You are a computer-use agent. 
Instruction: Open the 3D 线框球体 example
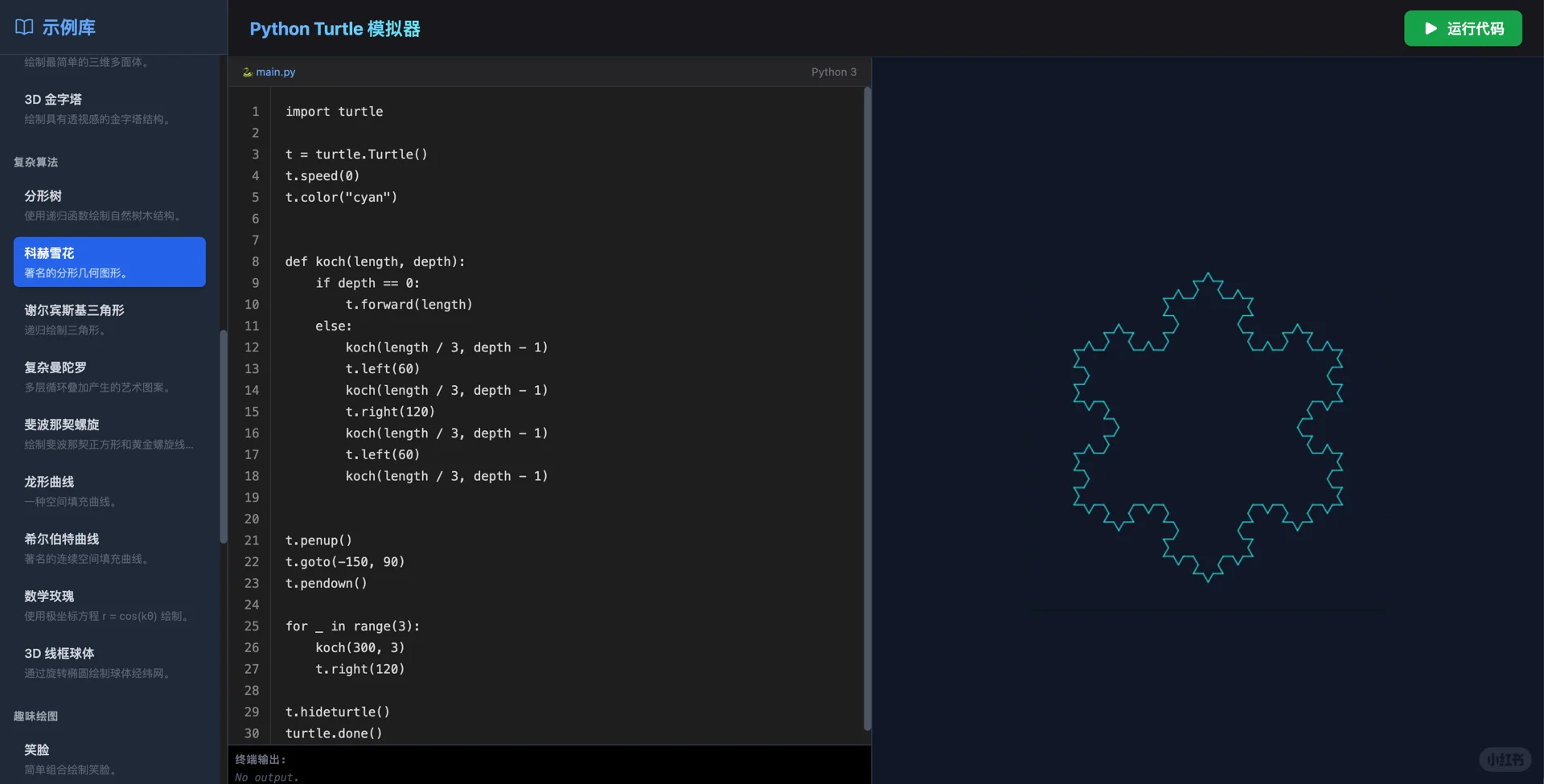click(x=109, y=662)
